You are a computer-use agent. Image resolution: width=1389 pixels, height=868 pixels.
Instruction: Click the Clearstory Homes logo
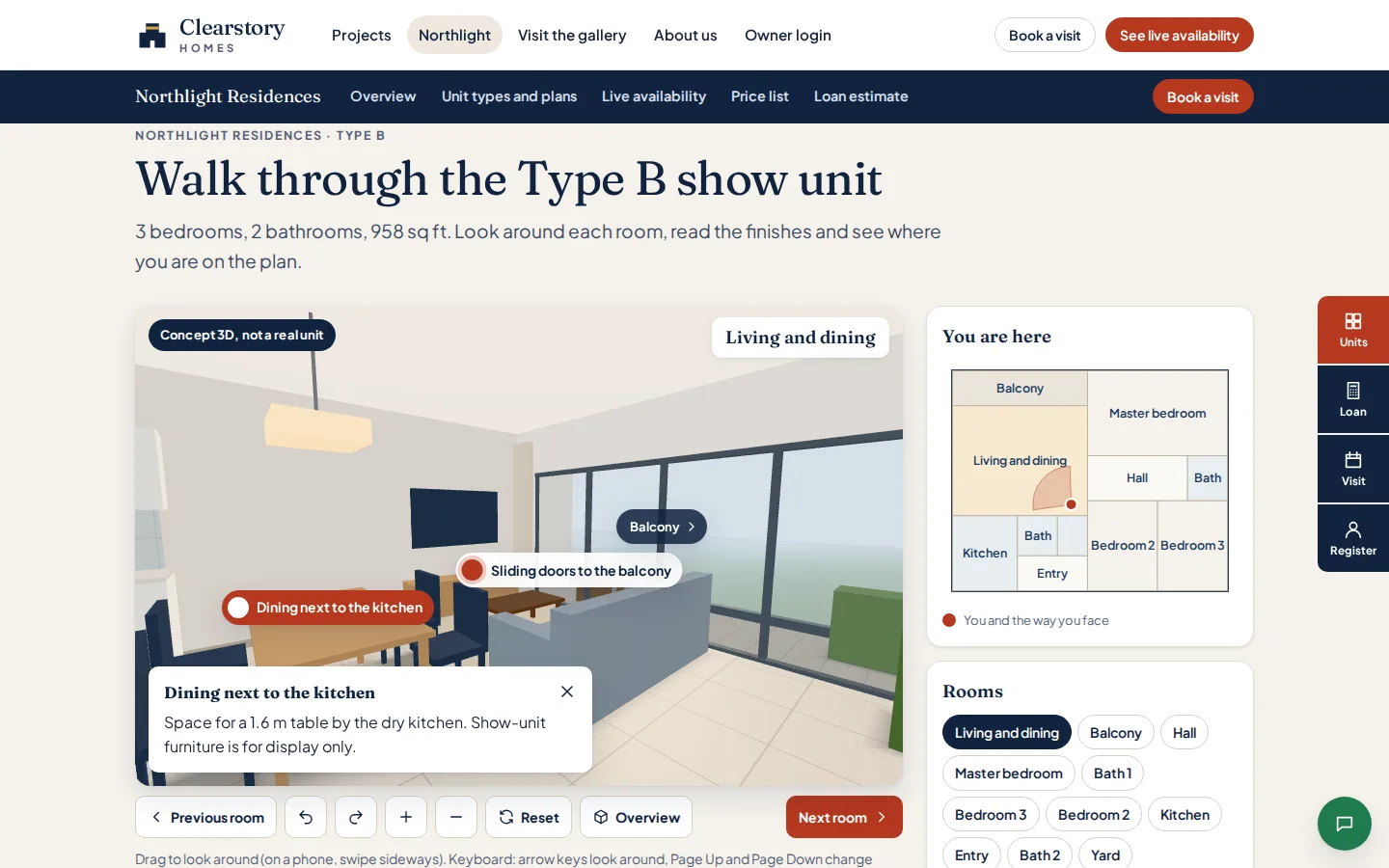point(211,35)
